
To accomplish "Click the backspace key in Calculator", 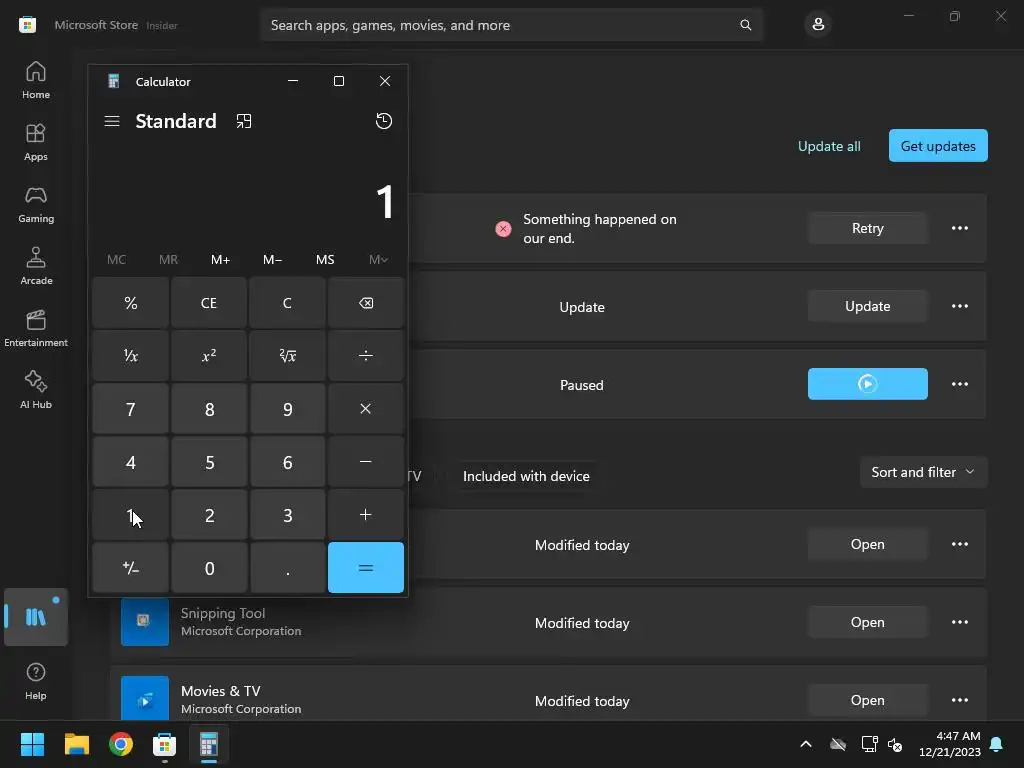I will click(x=366, y=303).
